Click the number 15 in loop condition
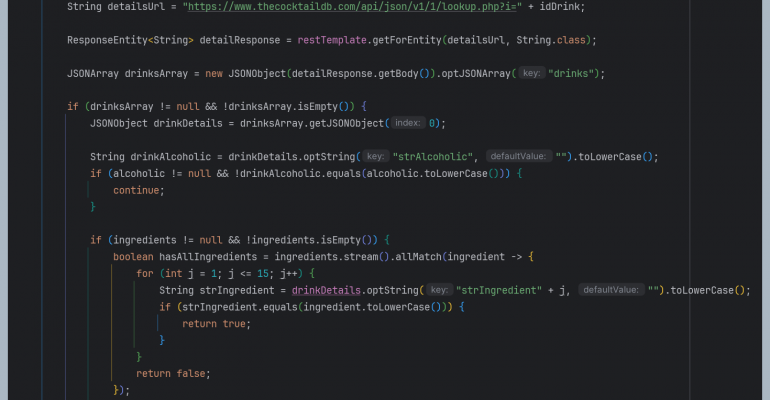This screenshot has width=770, height=400. (x=263, y=273)
